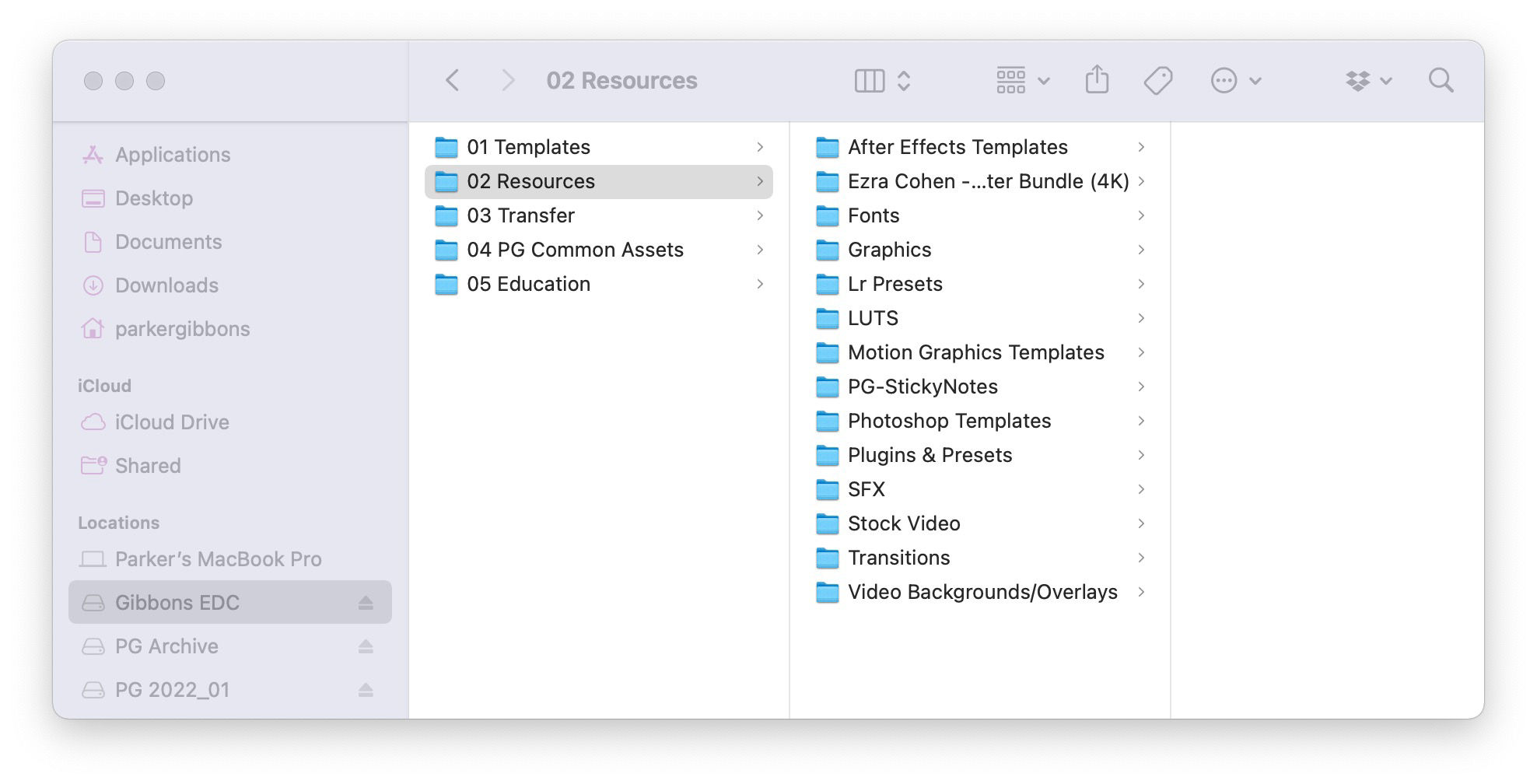Screen dimensions: 1537x784
Task: Open the Dropbox toolbar menu
Action: coord(1368,80)
